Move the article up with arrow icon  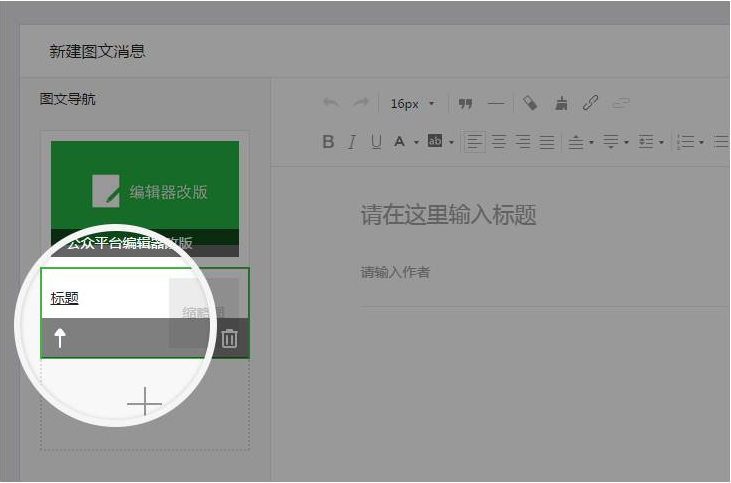[x=60, y=338]
